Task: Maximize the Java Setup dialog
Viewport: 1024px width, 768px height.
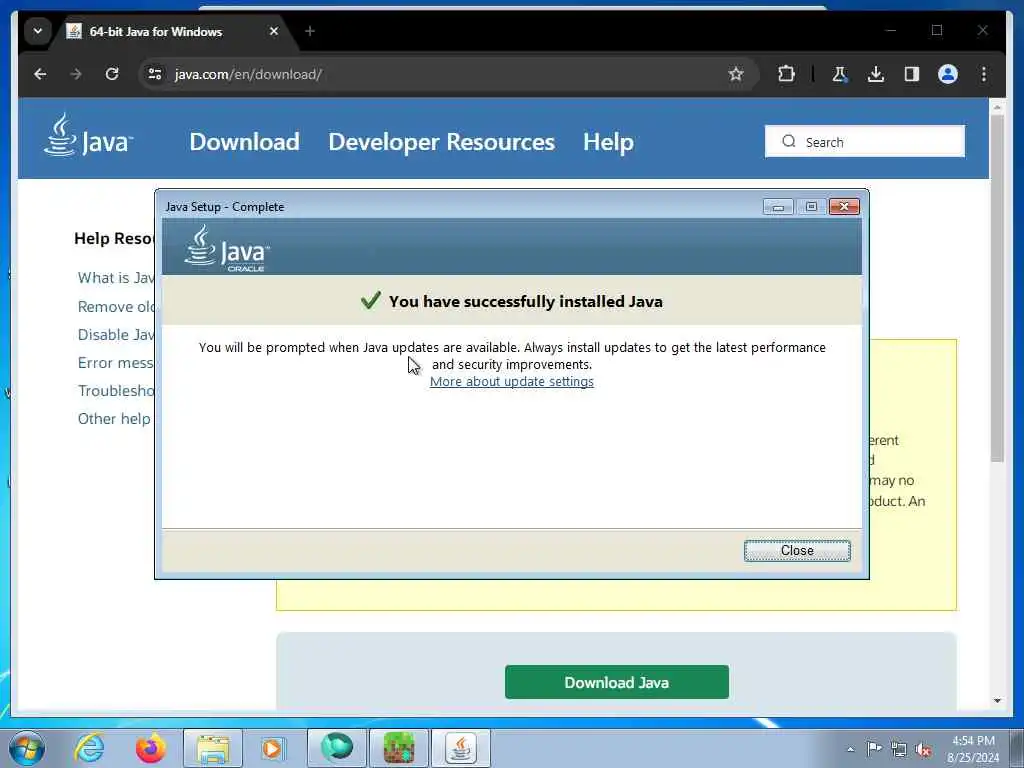Action: point(811,206)
